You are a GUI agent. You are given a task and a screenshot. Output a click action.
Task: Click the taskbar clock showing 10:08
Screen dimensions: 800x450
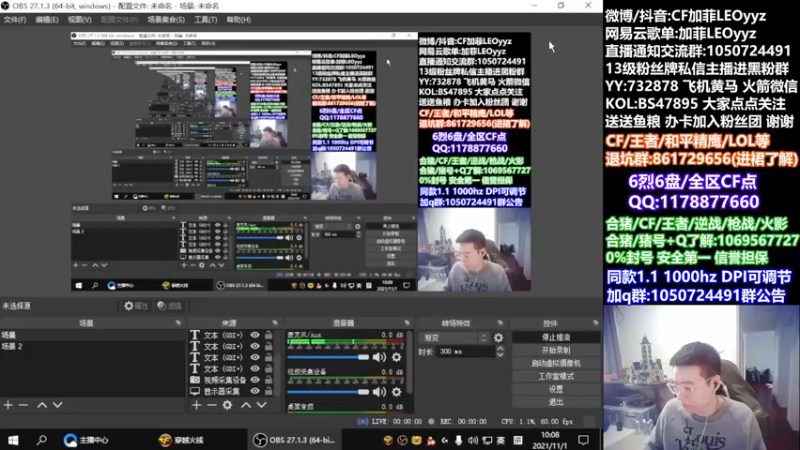(549, 440)
